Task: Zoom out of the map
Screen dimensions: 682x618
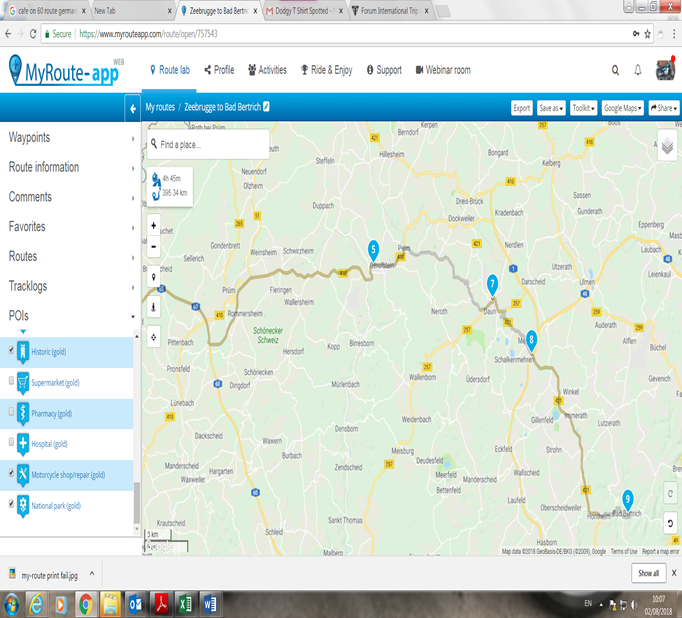Action: tap(153, 245)
